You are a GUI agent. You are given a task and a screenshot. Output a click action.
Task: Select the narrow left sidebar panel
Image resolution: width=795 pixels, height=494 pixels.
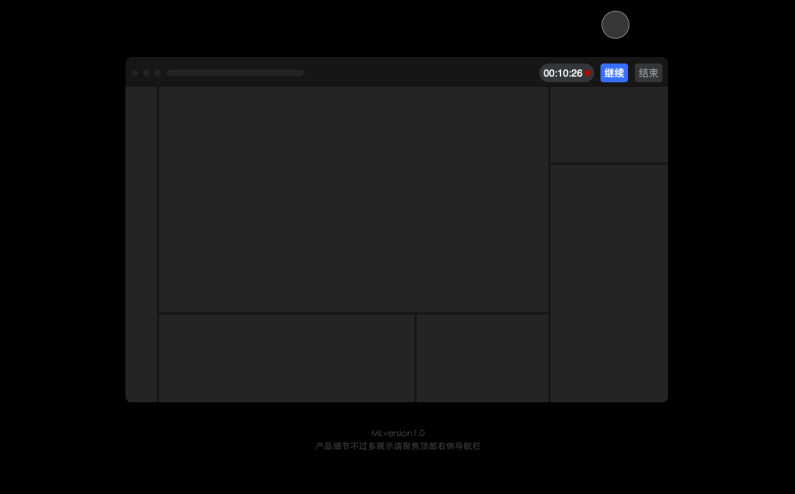[x=141, y=244]
